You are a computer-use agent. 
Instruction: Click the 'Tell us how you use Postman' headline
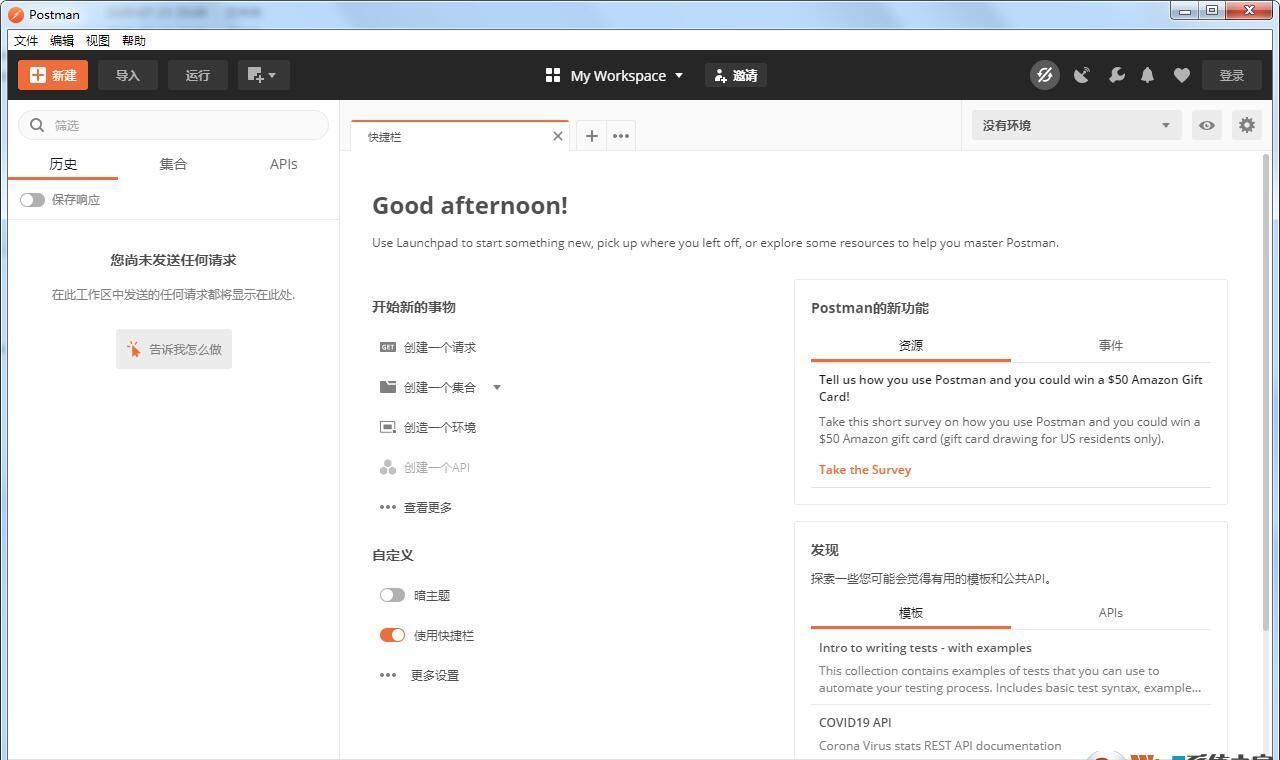point(1011,388)
